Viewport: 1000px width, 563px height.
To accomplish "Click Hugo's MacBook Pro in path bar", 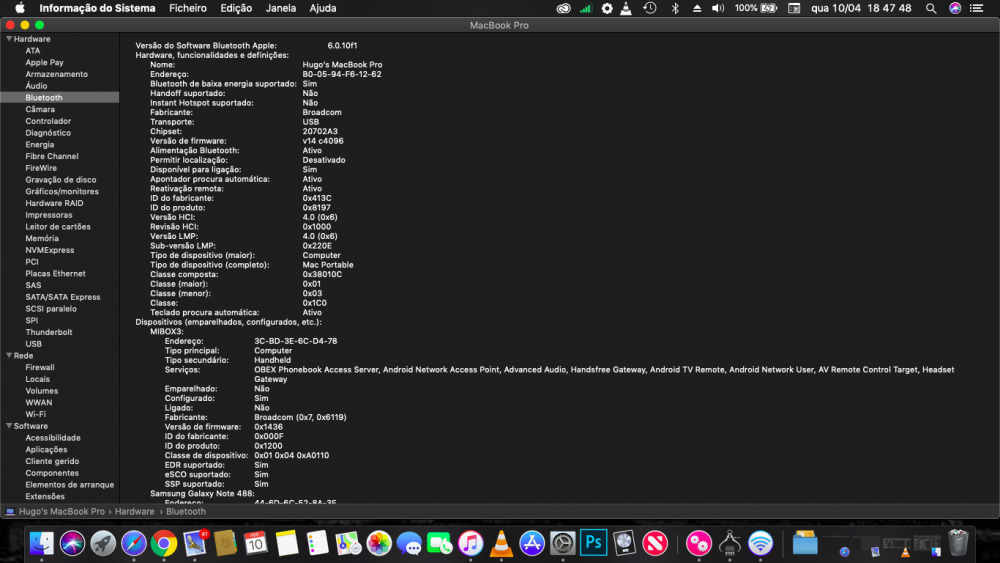I will click(61, 511).
